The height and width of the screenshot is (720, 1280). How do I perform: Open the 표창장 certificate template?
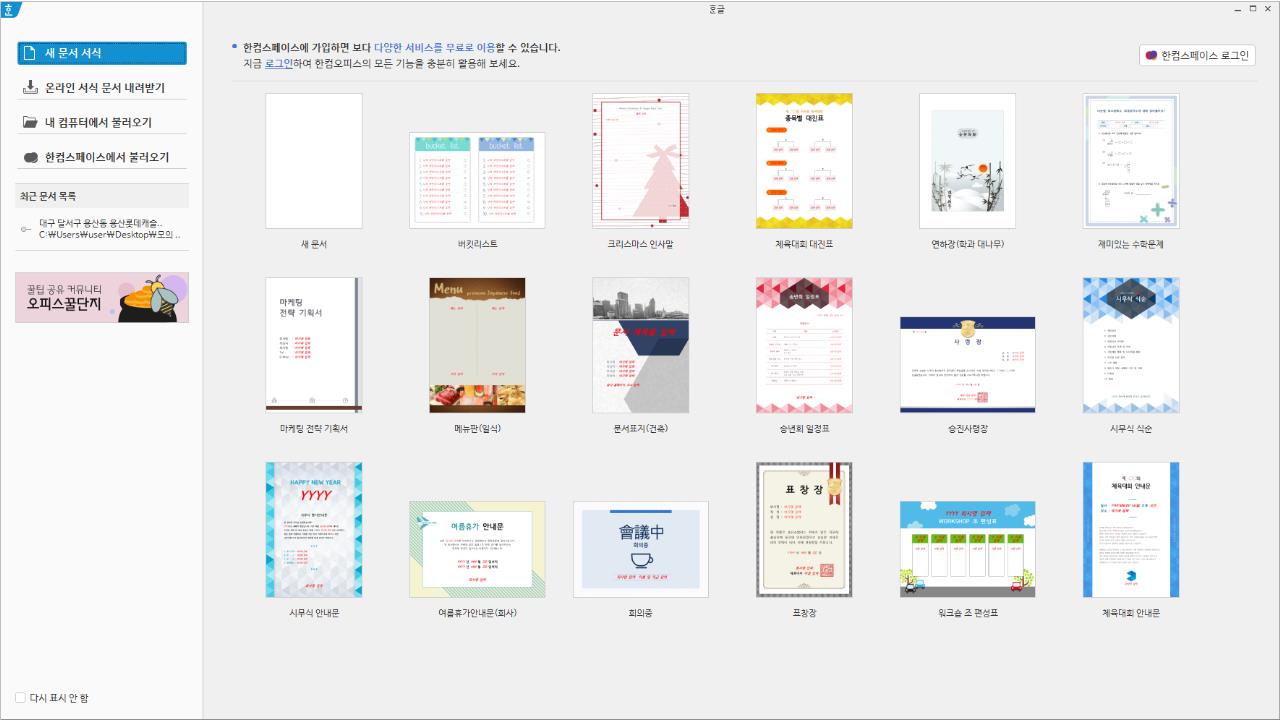(x=803, y=528)
